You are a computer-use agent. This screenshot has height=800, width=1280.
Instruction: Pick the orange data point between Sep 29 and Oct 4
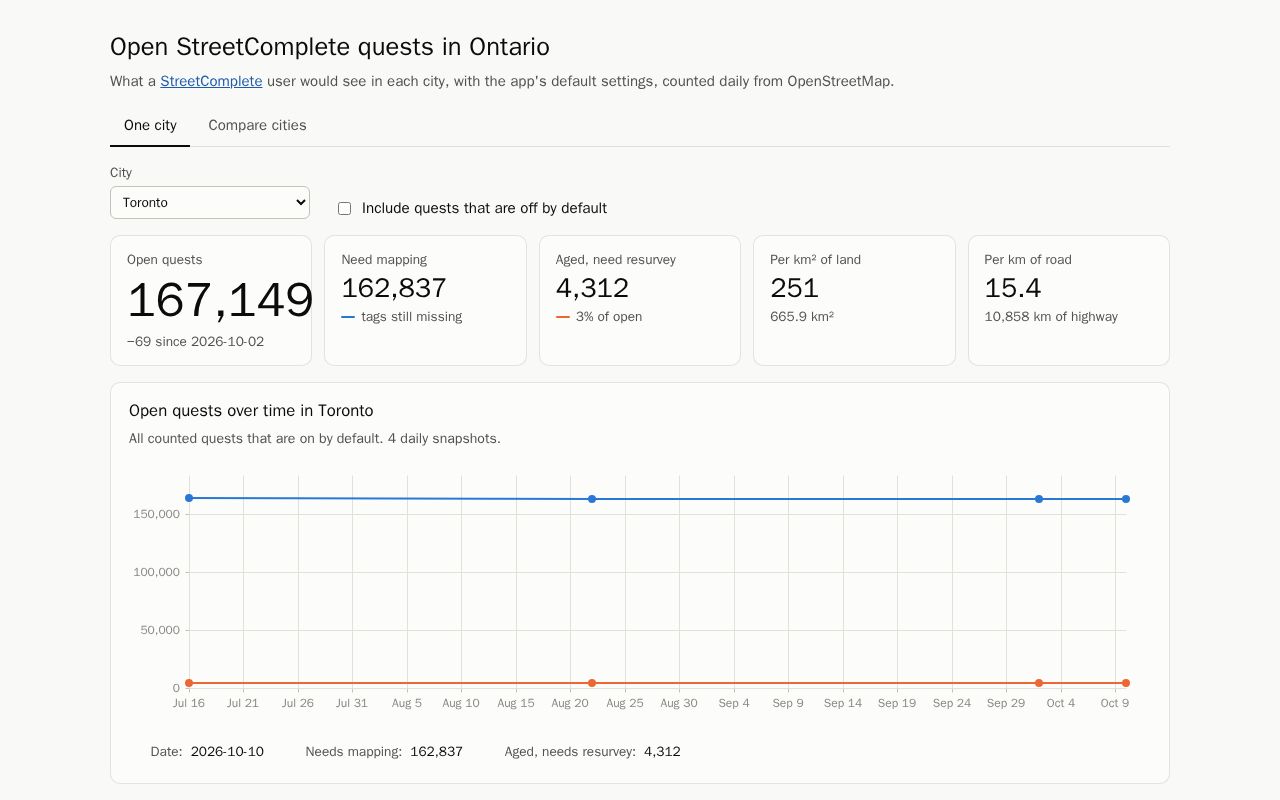(x=1039, y=683)
